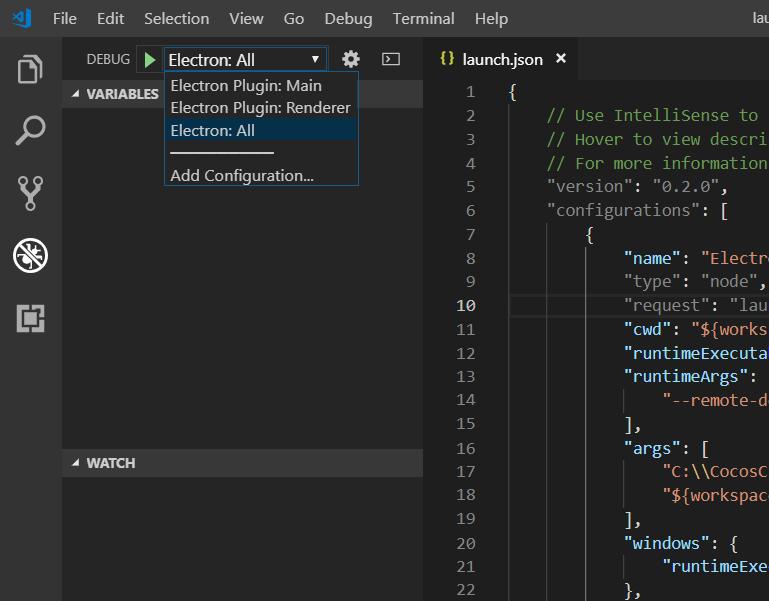Close the launch.json tab
The image size is (769, 601).
[561, 59]
